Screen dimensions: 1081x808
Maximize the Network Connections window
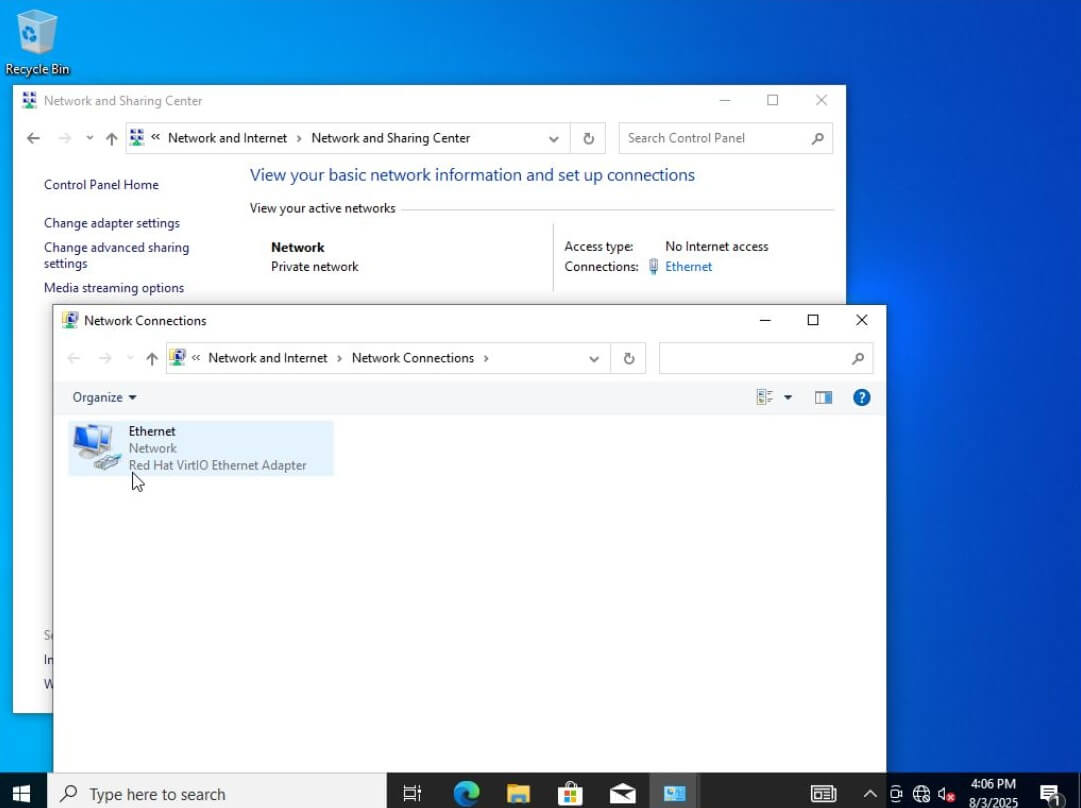[x=813, y=320]
